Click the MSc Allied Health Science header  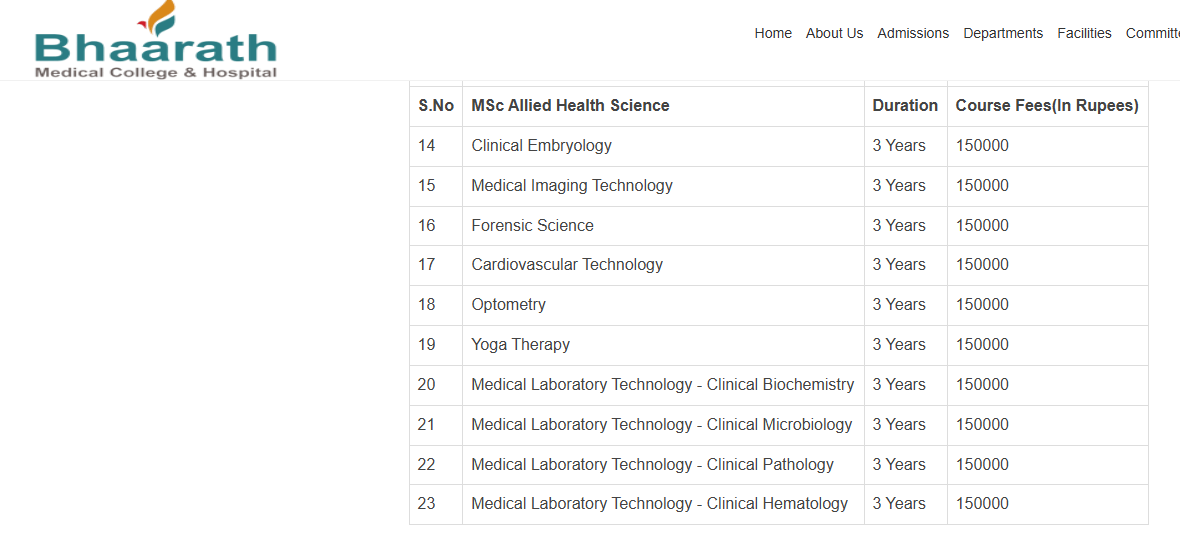pyautogui.click(x=570, y=105)
